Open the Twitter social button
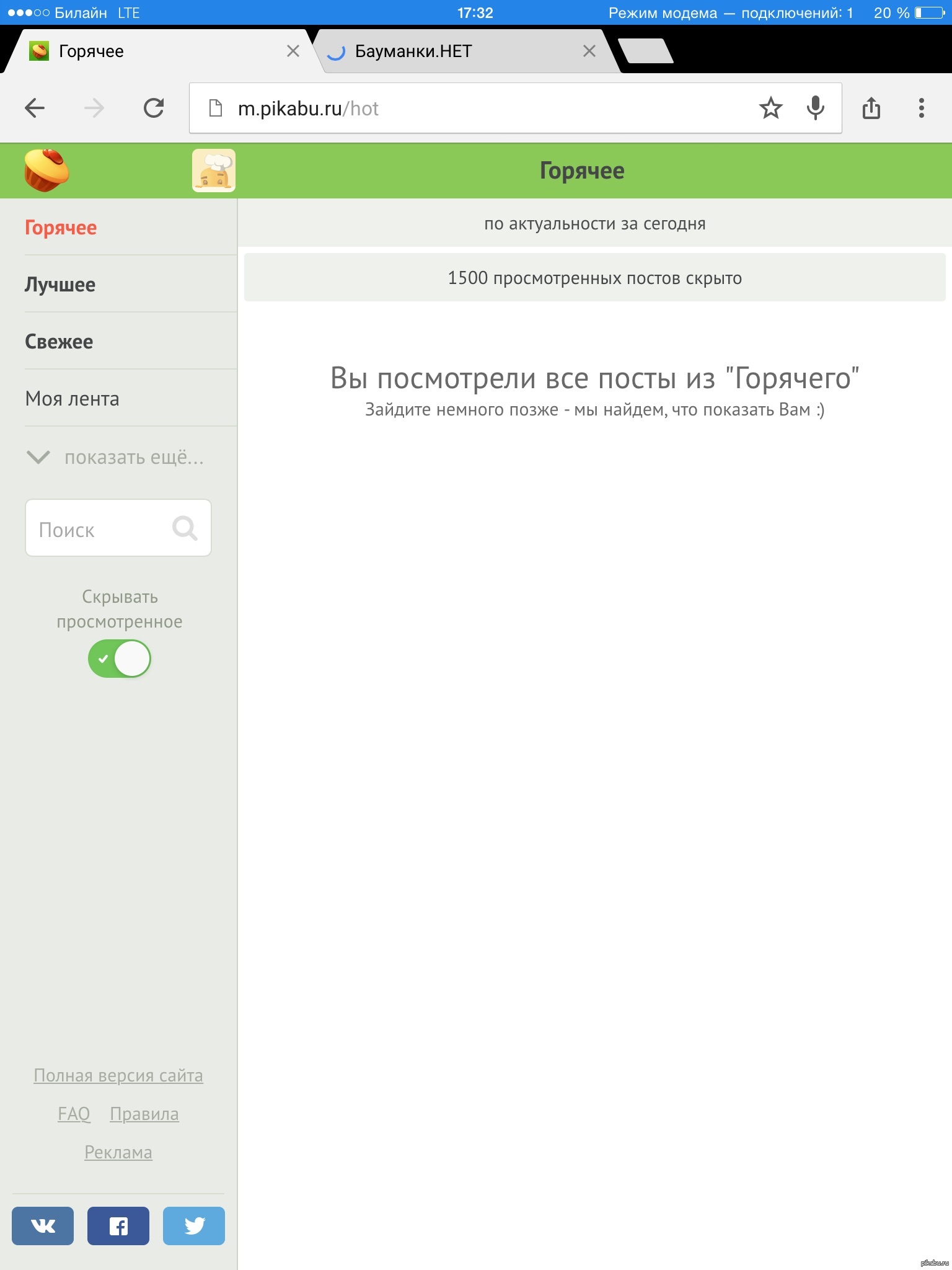Screen dimensions: 952x1270 [194, 1226]
